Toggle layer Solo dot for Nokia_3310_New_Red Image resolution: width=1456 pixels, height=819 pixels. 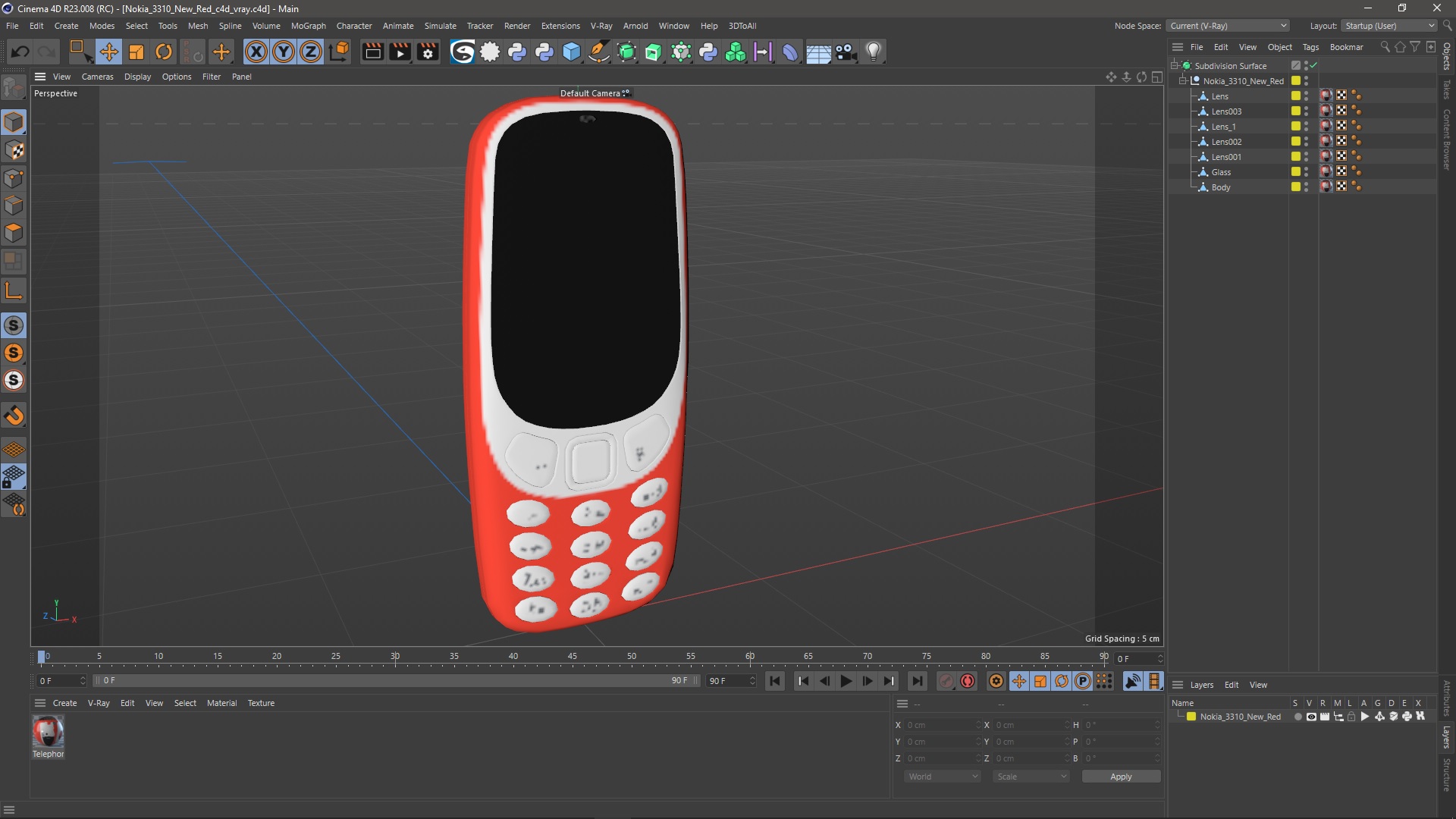(x=1298, y=717)
